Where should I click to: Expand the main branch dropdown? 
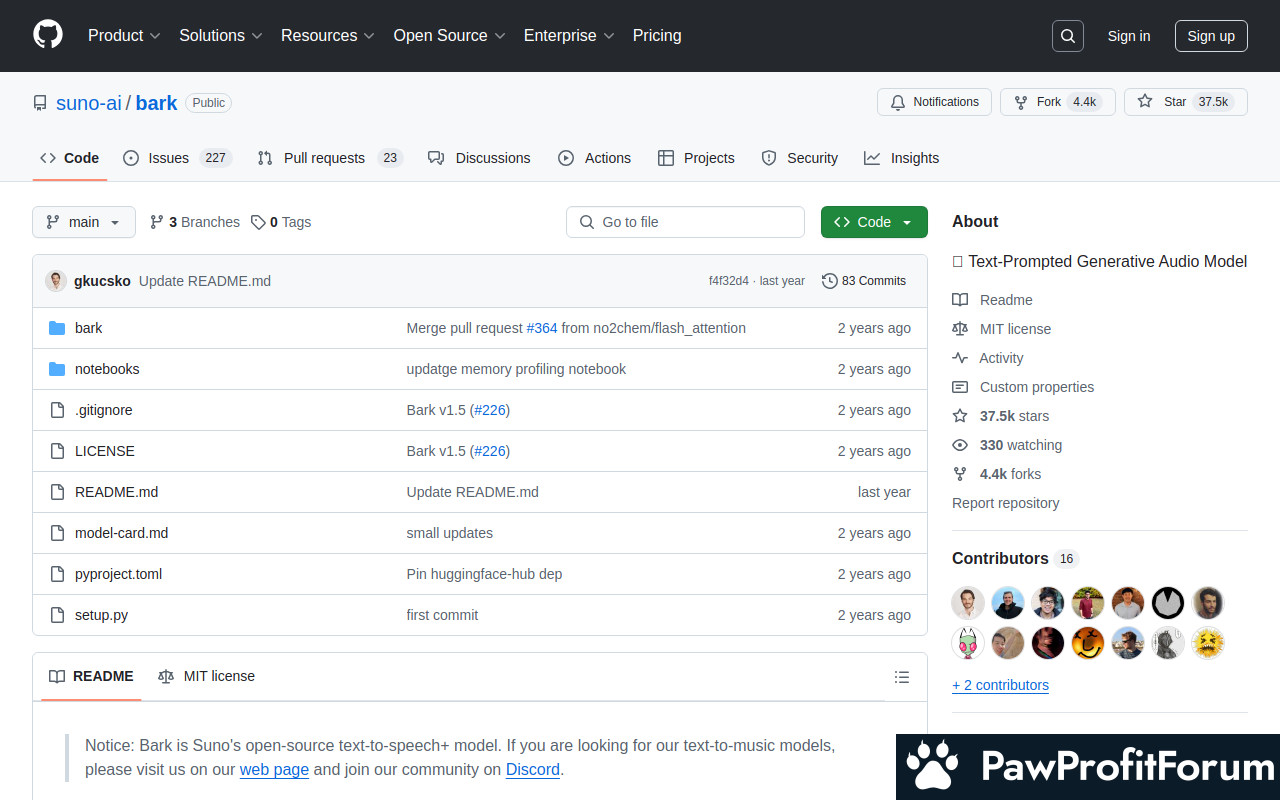pyautogui.click(x=84, y=222)
